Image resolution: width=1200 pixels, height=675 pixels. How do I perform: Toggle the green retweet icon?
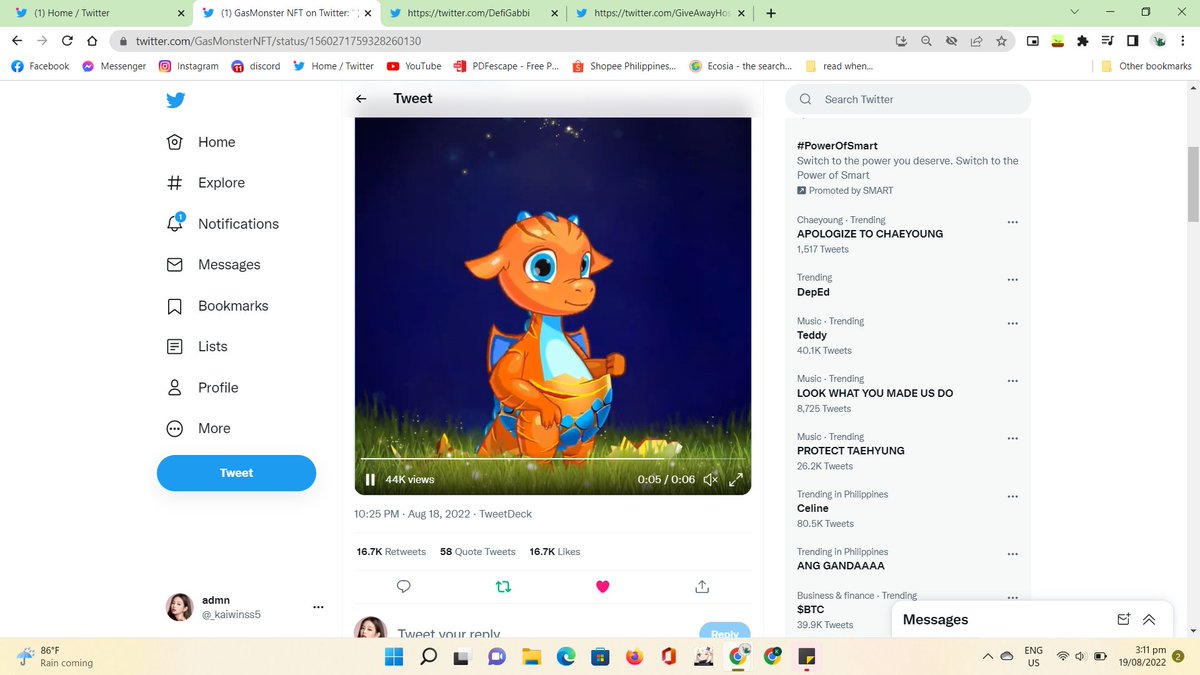[503, 586]
